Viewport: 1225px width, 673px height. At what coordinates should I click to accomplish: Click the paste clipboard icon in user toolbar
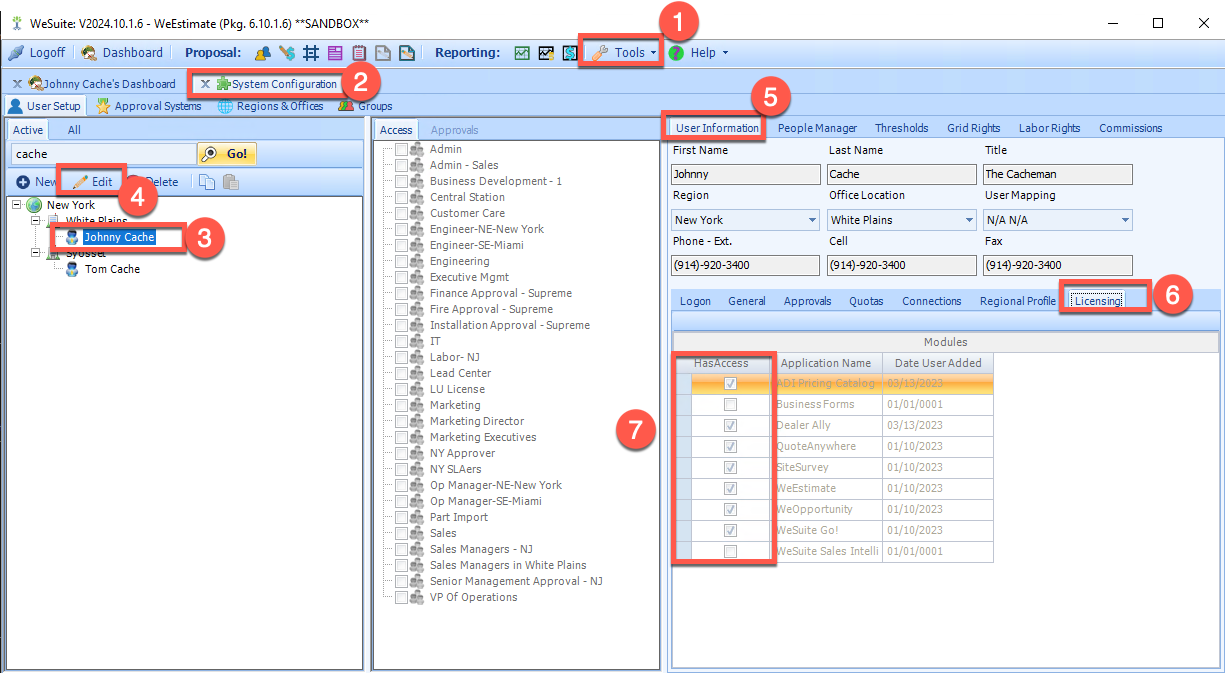(231, 182)
